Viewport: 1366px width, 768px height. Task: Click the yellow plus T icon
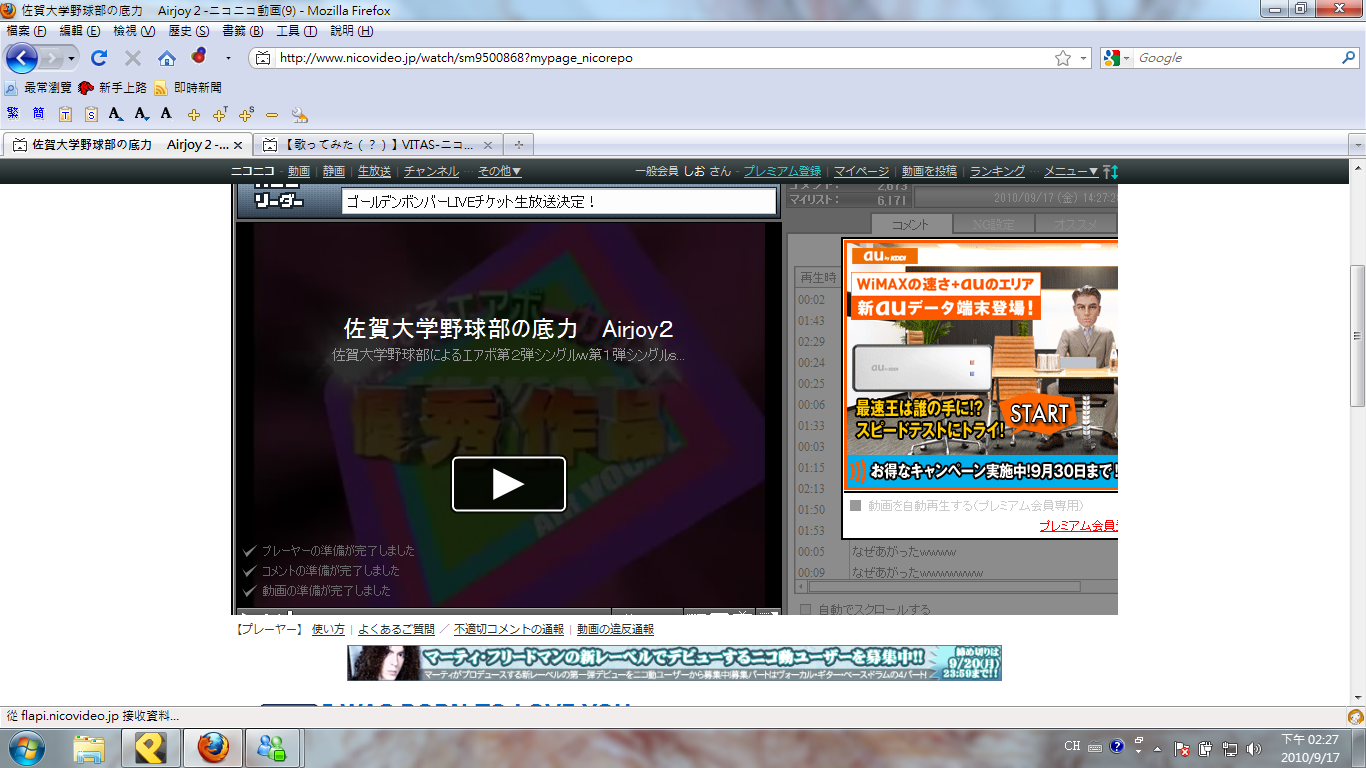pyautogui.click(x=220, y=114)
